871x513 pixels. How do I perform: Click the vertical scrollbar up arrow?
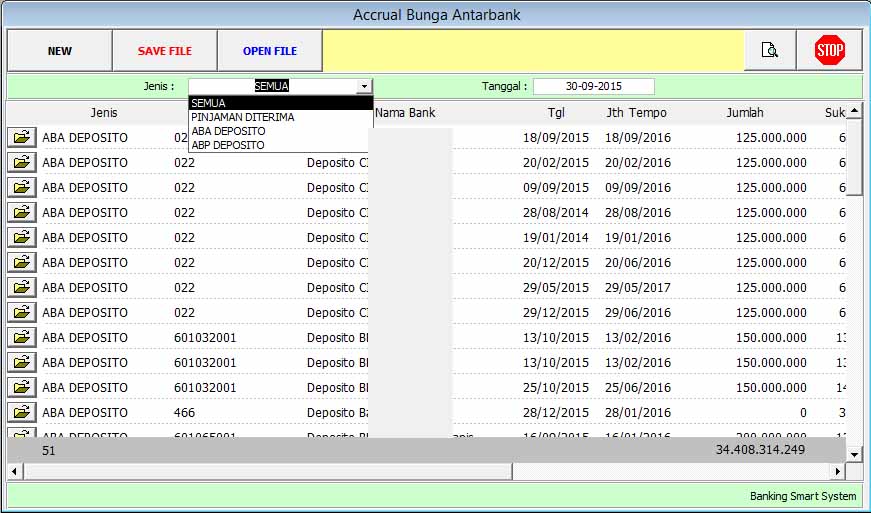click(854, 110)
